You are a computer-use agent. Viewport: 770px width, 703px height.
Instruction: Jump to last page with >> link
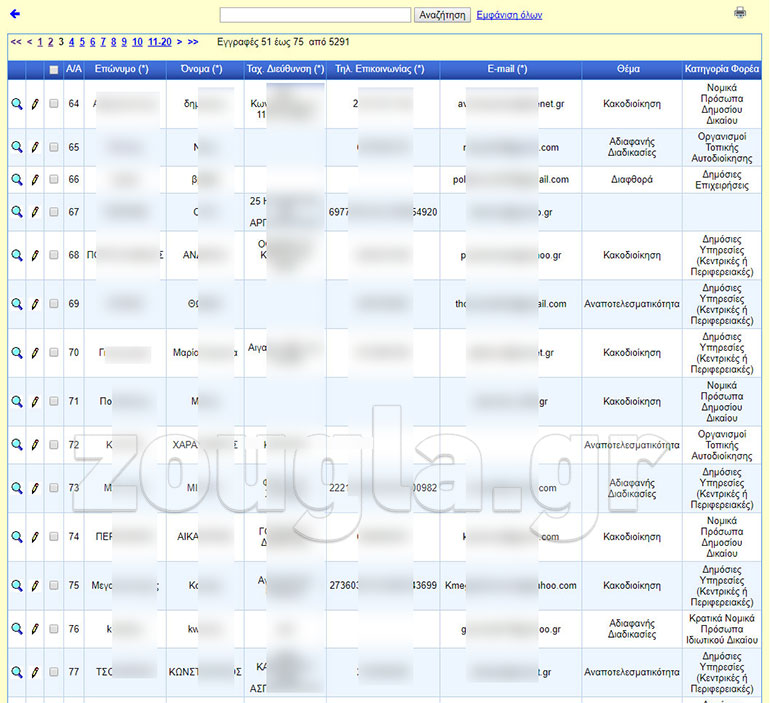[x=193, y=42]
